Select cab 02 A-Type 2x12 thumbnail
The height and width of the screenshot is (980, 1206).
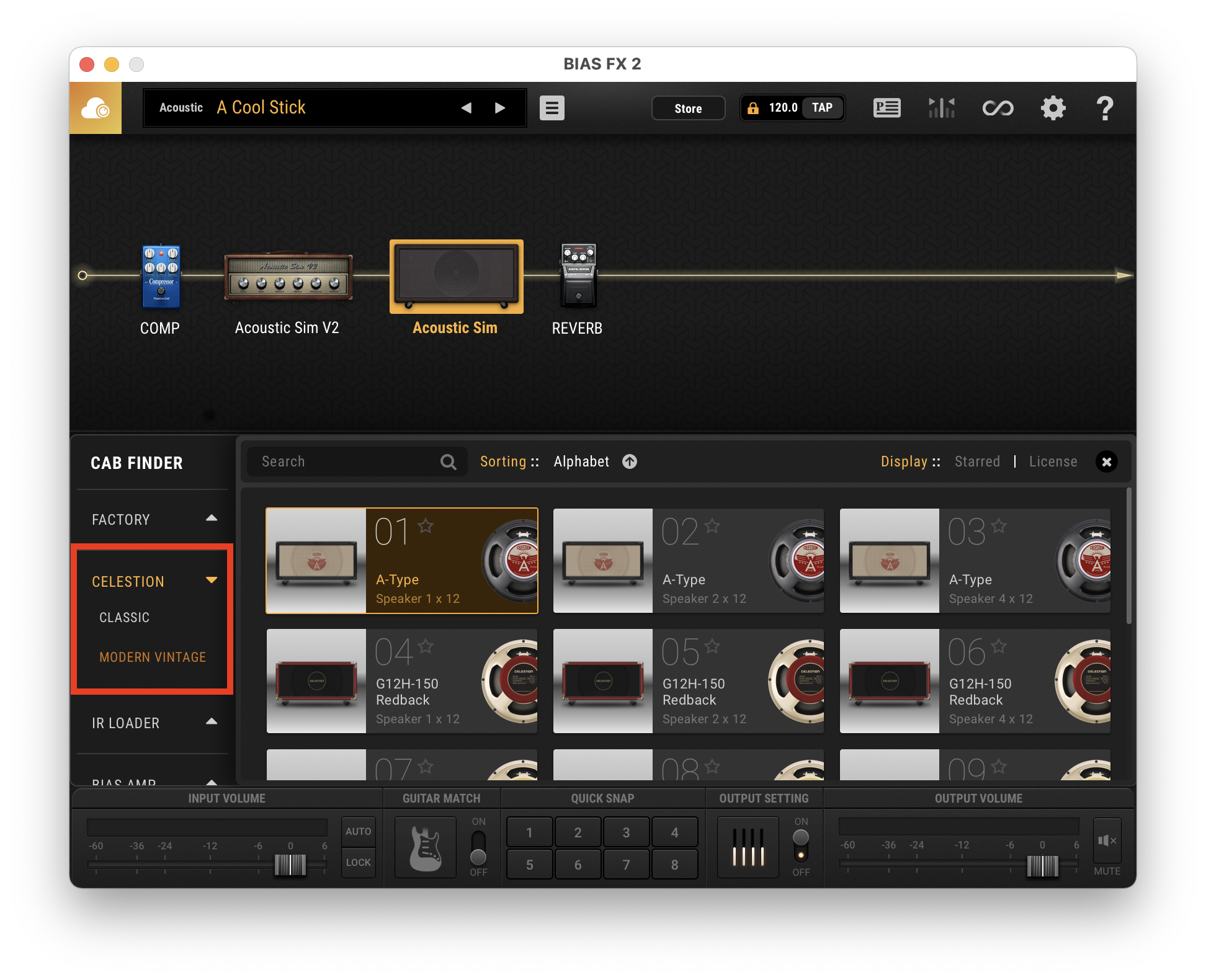(x=603, y=561)
